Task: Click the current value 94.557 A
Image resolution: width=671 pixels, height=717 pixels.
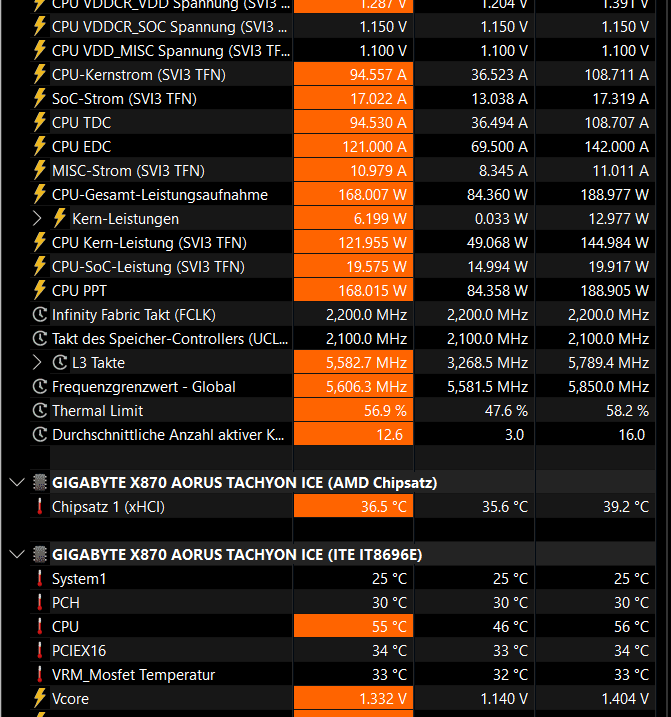Action: 378,75
